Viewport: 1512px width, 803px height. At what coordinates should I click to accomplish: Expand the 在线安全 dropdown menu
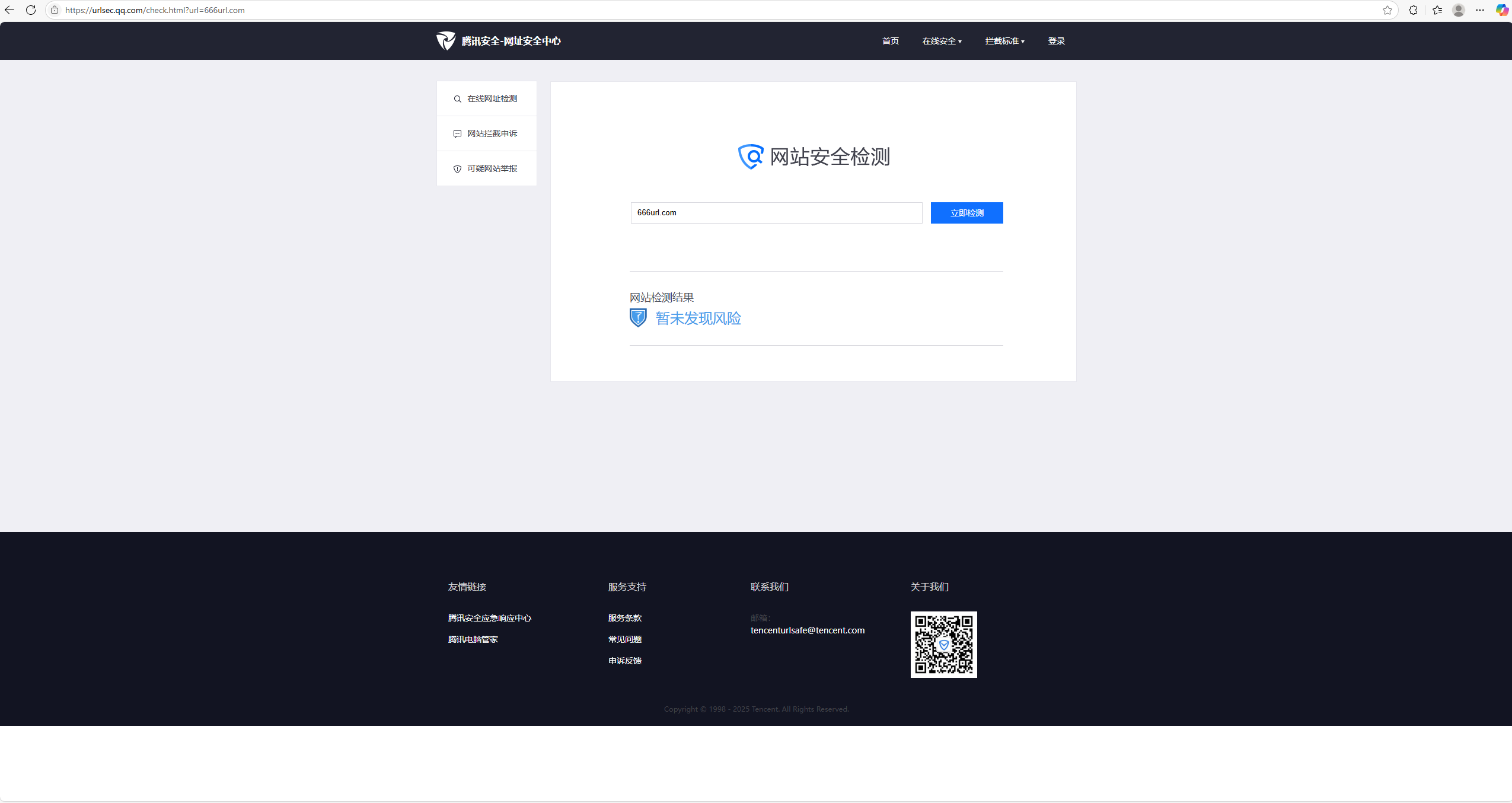(x=942, y=41)
